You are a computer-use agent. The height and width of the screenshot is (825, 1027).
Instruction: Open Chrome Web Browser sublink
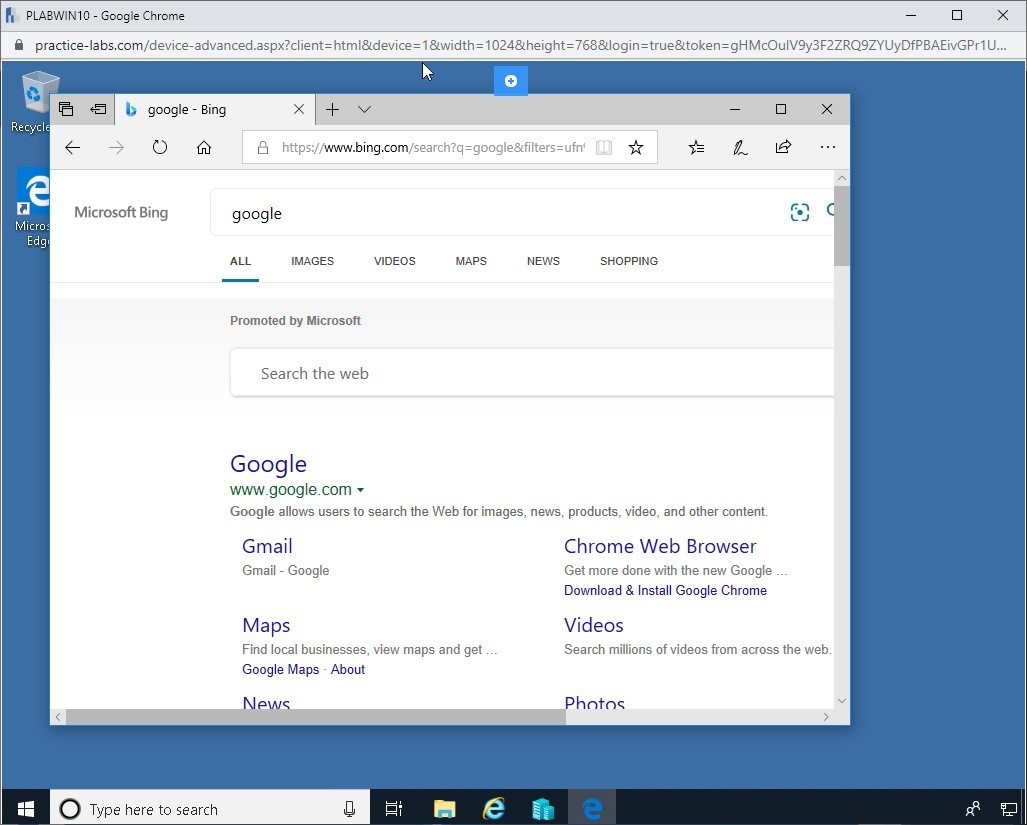660,546
